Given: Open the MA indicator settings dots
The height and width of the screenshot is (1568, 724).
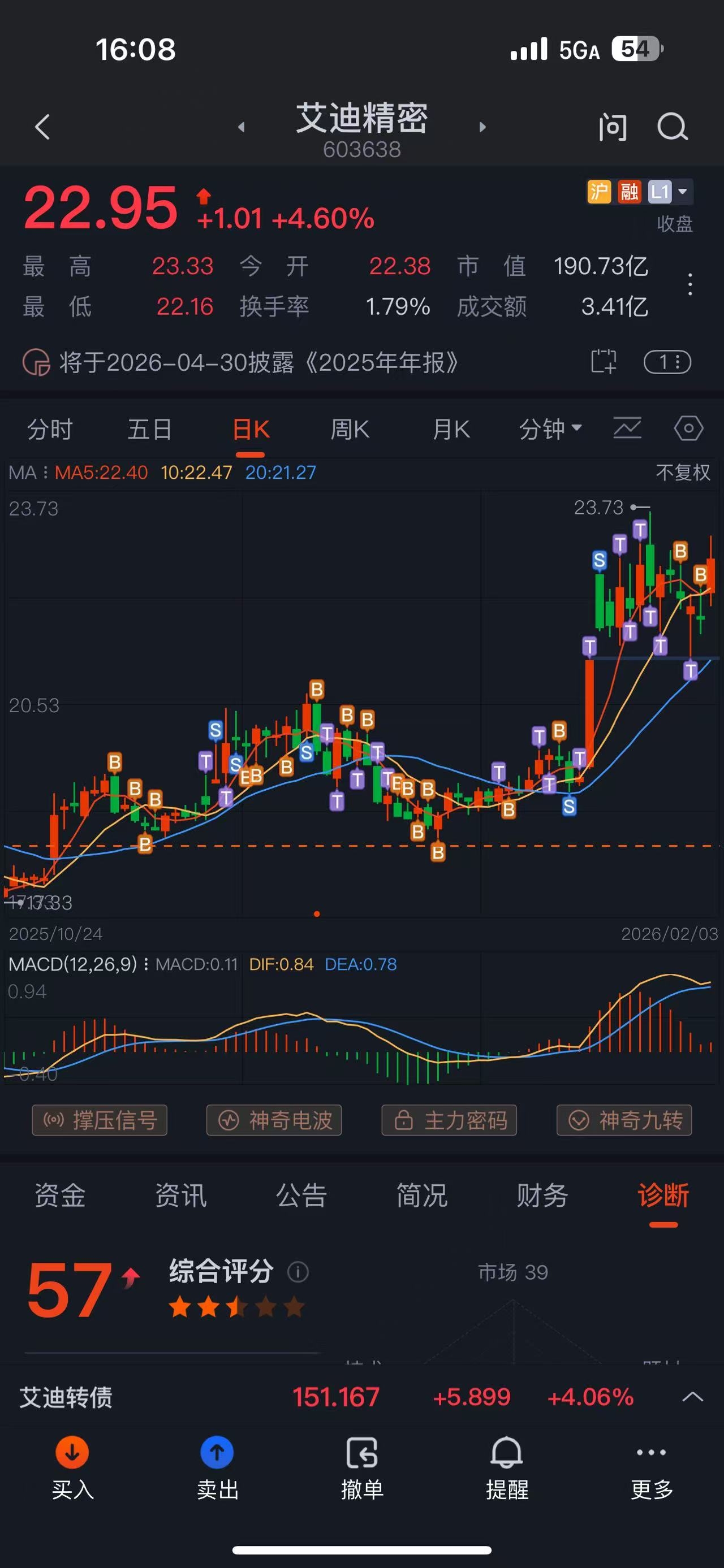Looking at the screenshot, I should [x=45, y=473].
